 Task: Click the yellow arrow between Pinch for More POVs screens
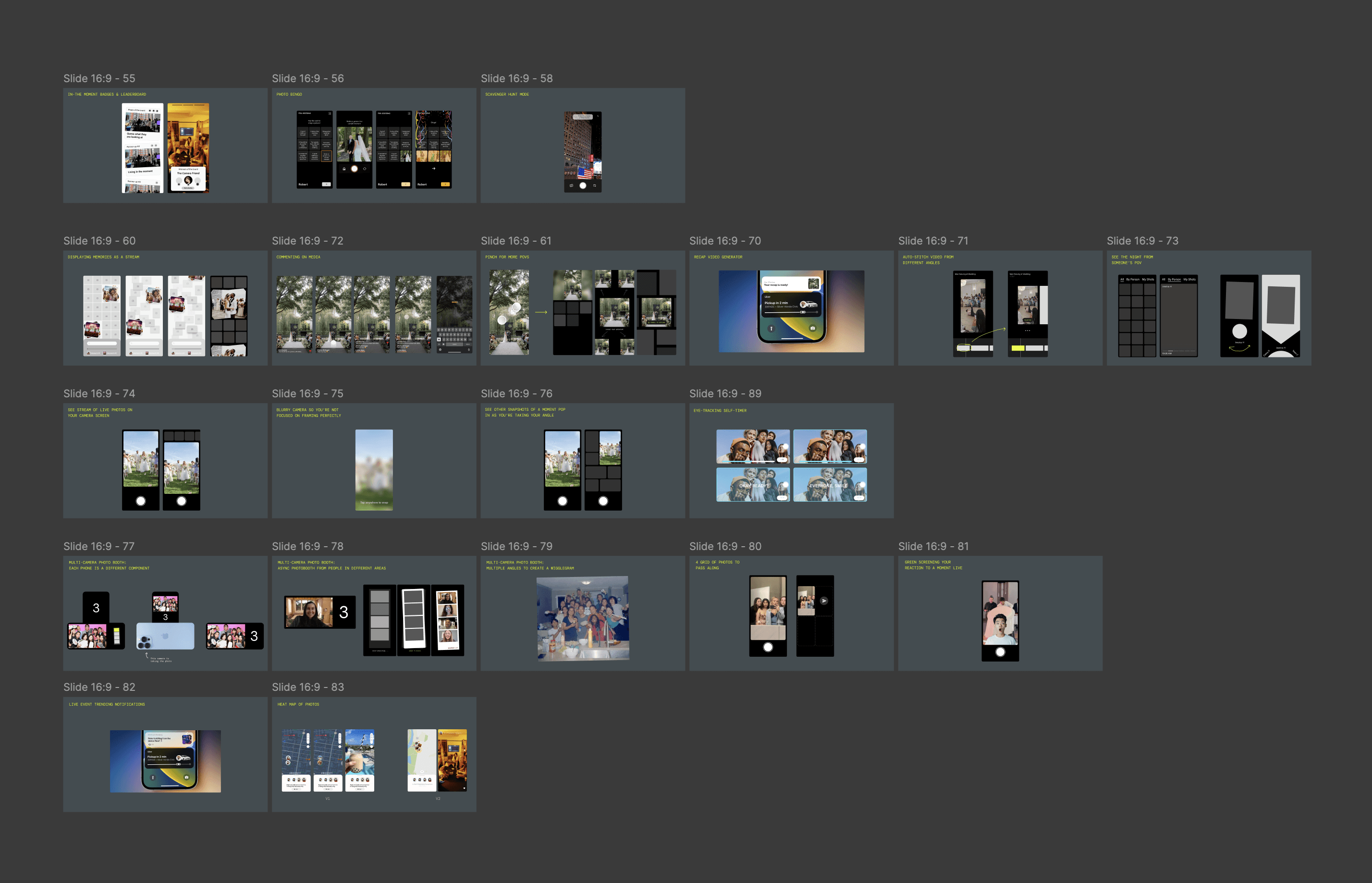[x=540, y=312]
